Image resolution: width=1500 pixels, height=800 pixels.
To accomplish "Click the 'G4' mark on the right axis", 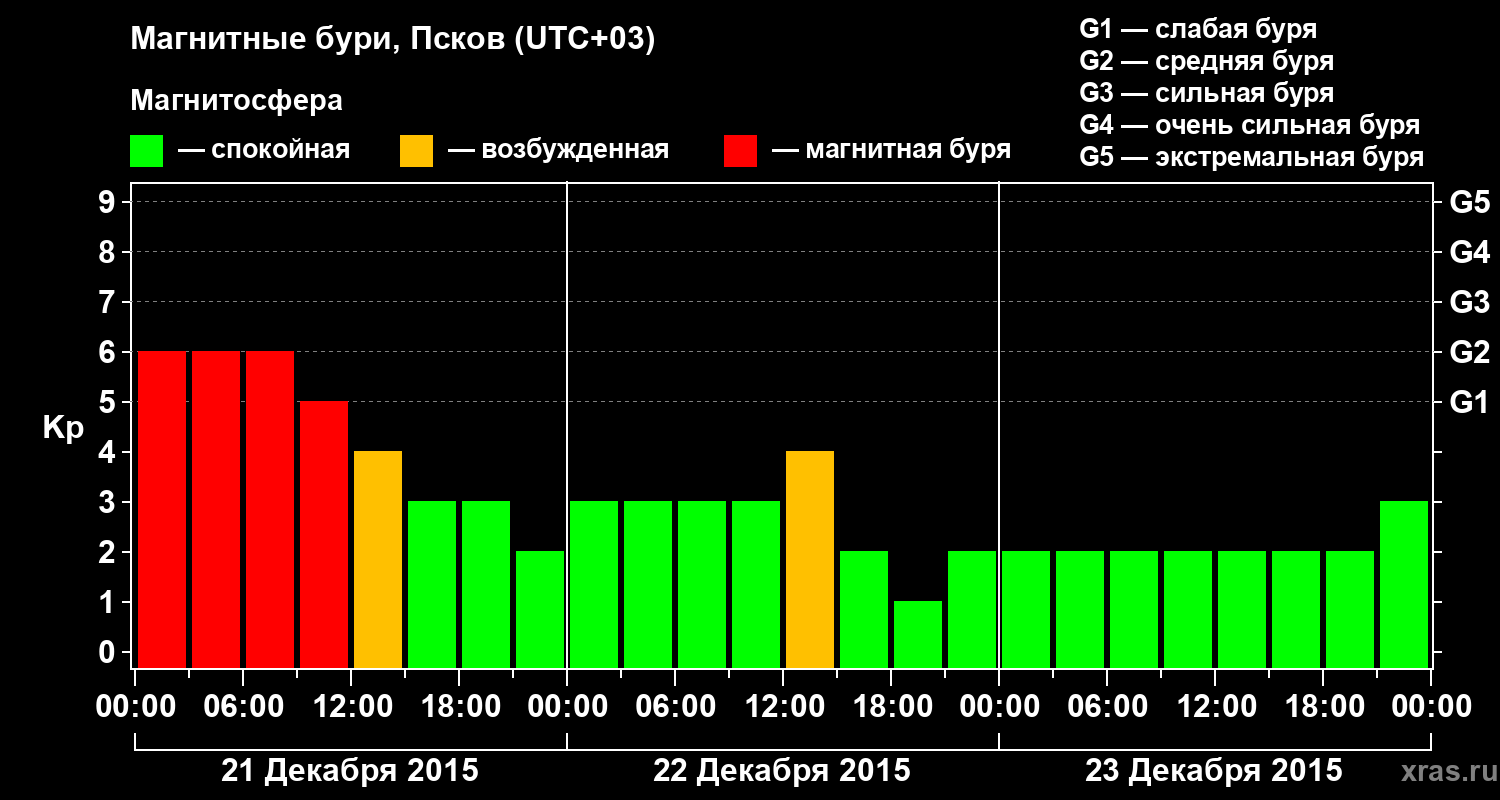I will click(x=1470, y=252).
